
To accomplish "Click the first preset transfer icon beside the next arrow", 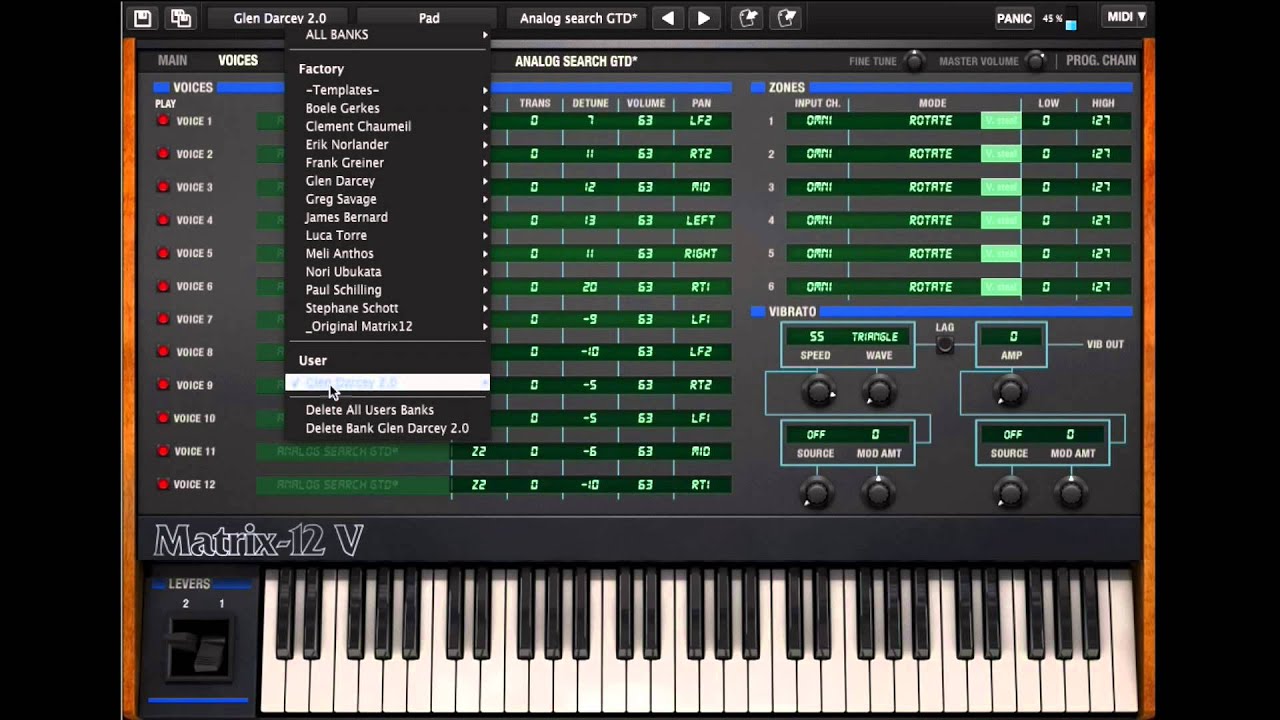I will coord(747,18).
